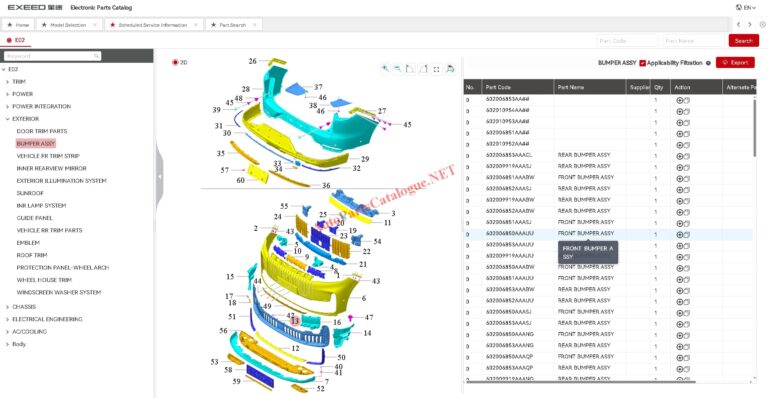Select the 2D view radio button

[x=175, y=62]
